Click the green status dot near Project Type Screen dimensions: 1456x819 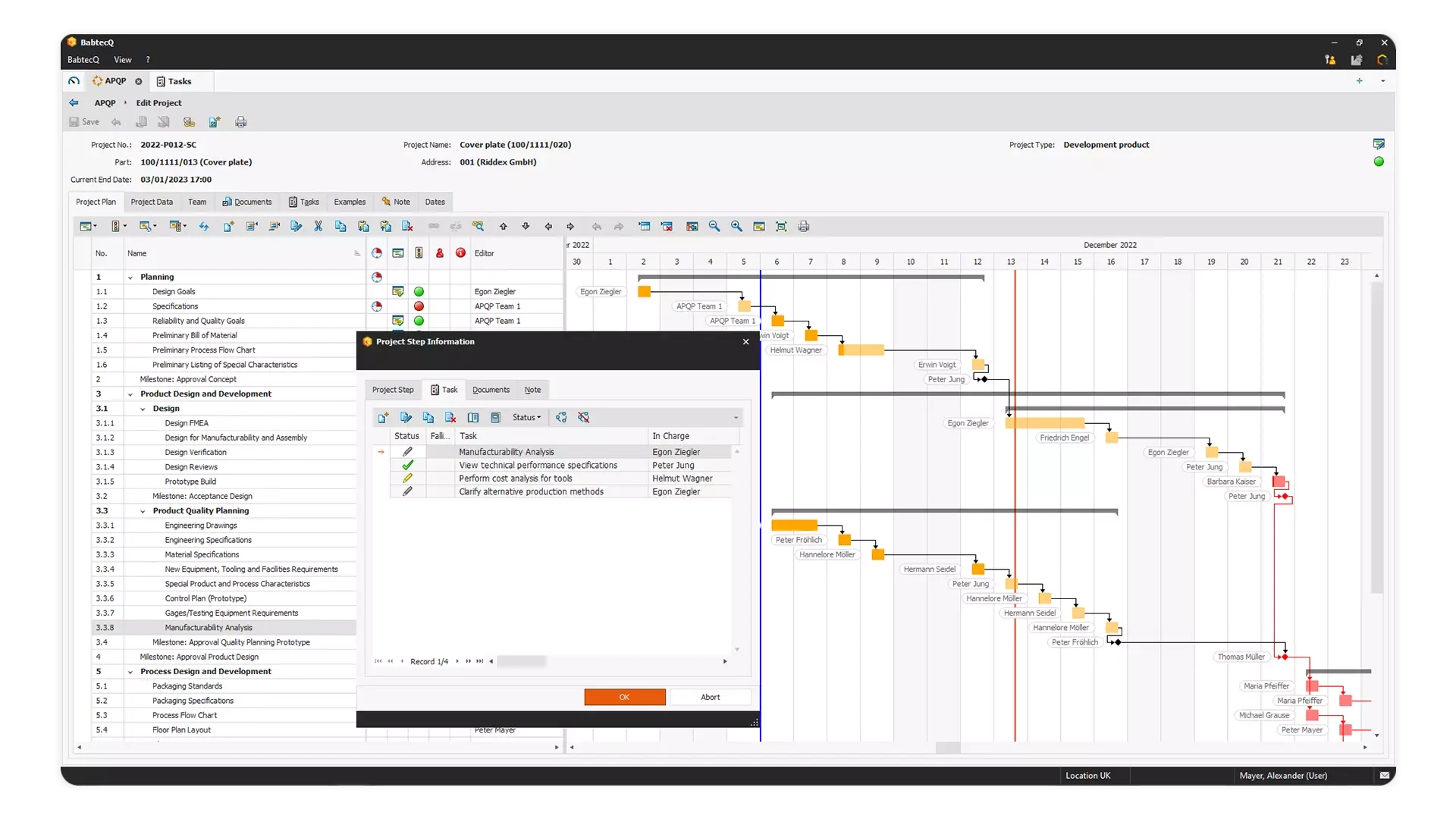tap(1379, 161)
